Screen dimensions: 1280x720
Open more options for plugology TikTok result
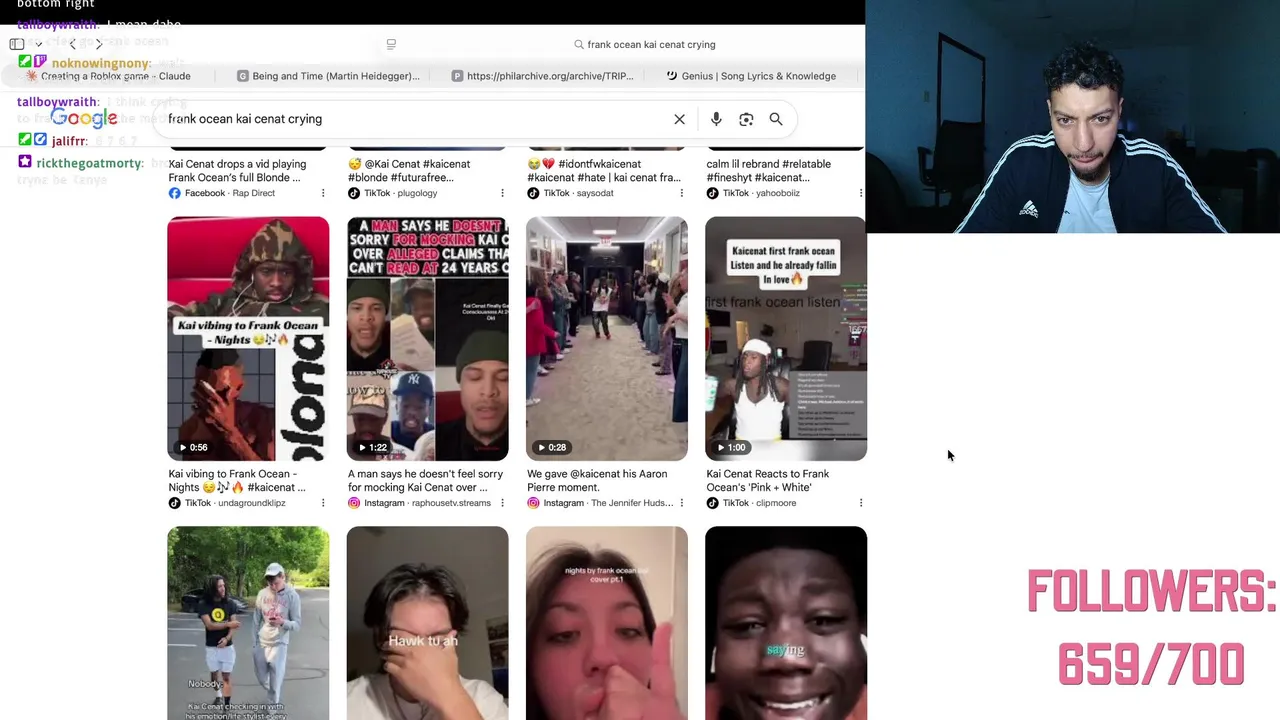[502, 193]
